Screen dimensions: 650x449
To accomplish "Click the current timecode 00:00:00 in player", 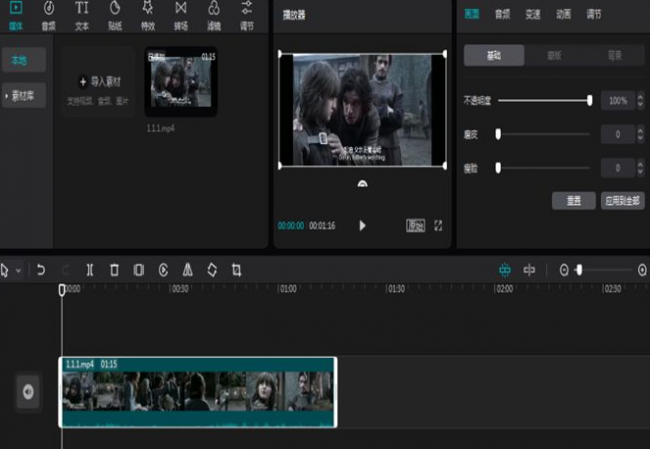I will (291, 226).
